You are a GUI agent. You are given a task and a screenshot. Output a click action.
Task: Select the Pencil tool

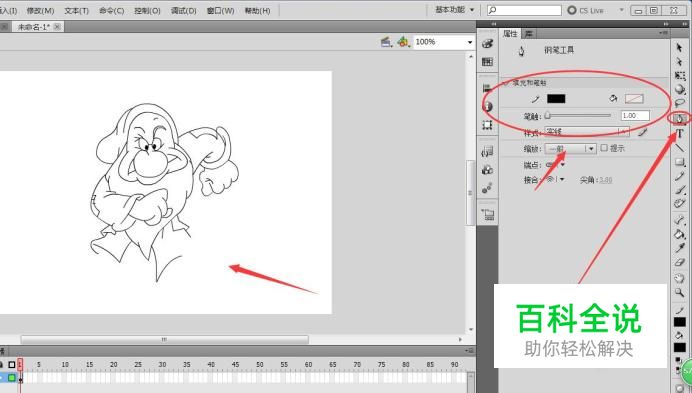pyautogui.click(x=680, y=176)
